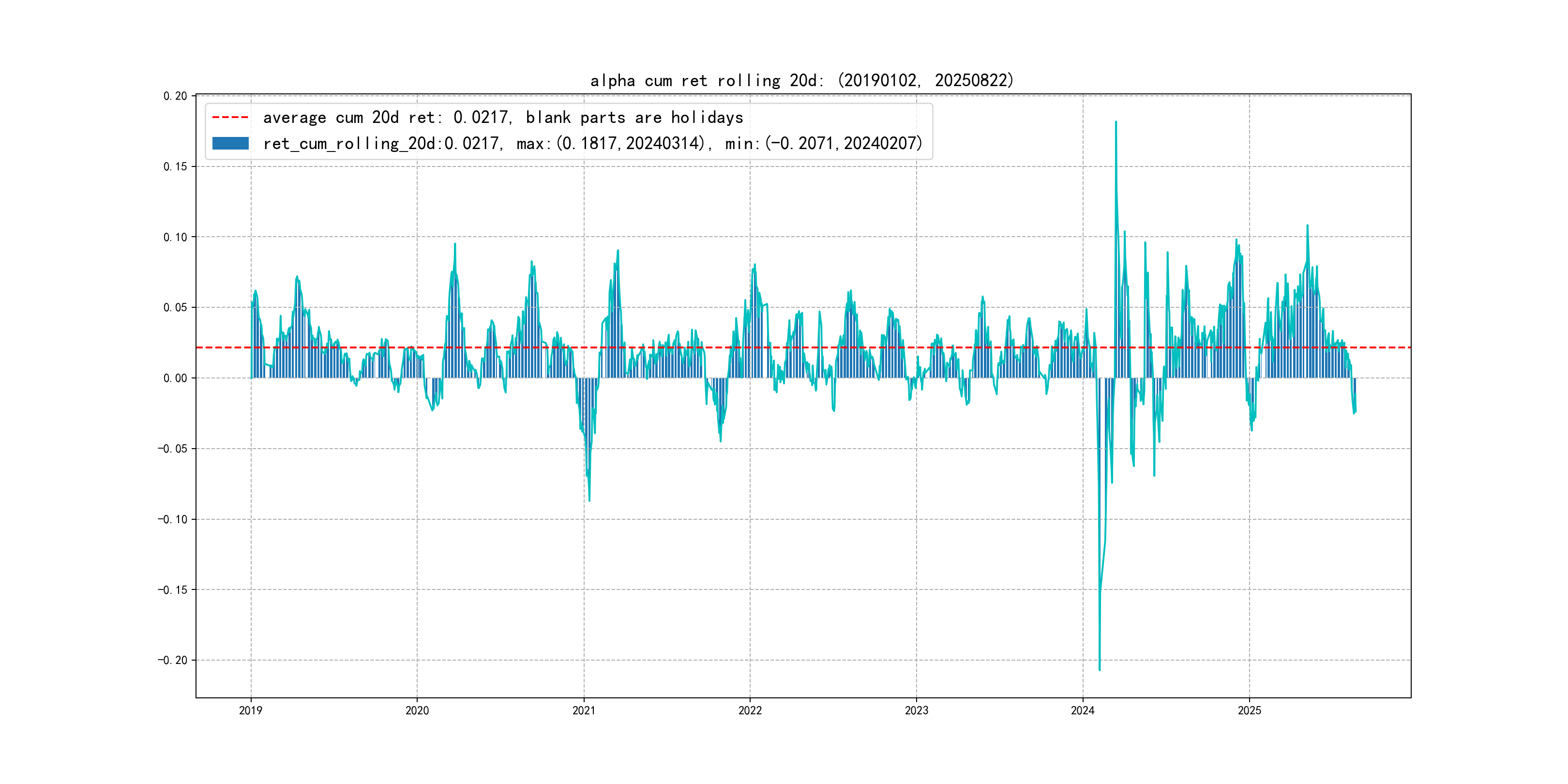Click the 0.15 y-axis tick label
Screen dimensions: 1568x784
(175, 167)
